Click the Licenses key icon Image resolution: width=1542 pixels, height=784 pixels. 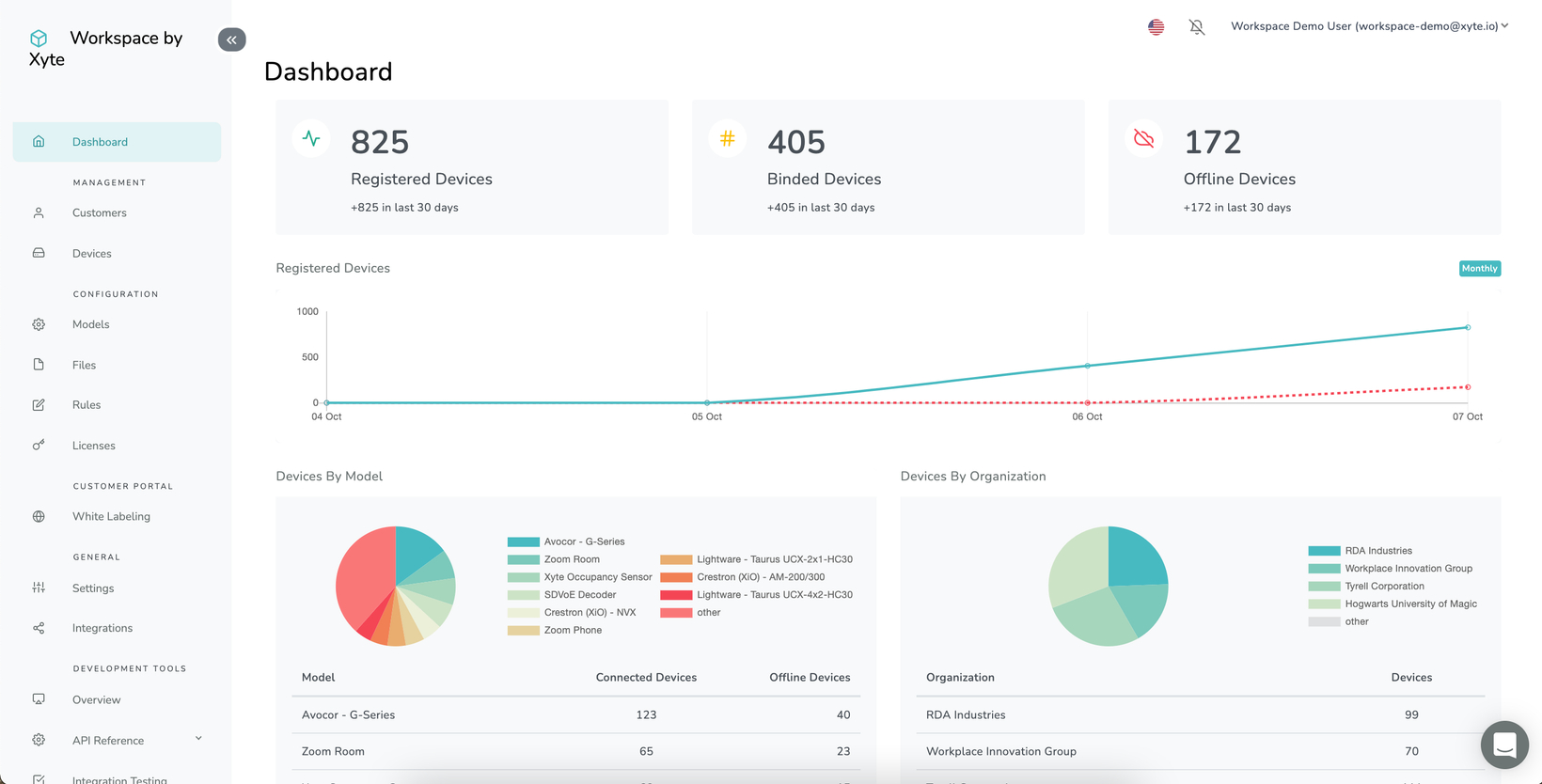click(x=39, y=445)
